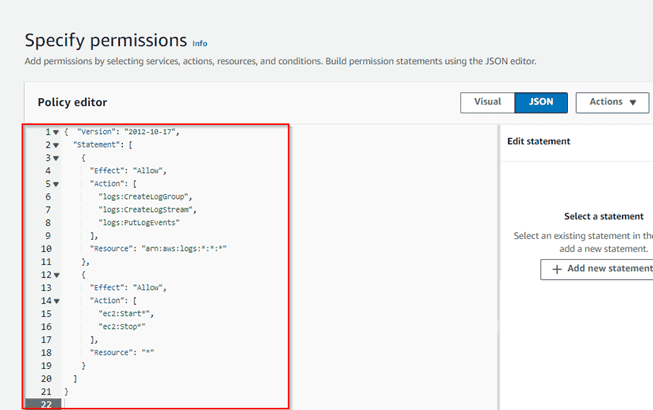Image resolution: width=653 pixels, height=410 pixels.
Task: Select the JSON editor tab
Action: click(541, 102)
